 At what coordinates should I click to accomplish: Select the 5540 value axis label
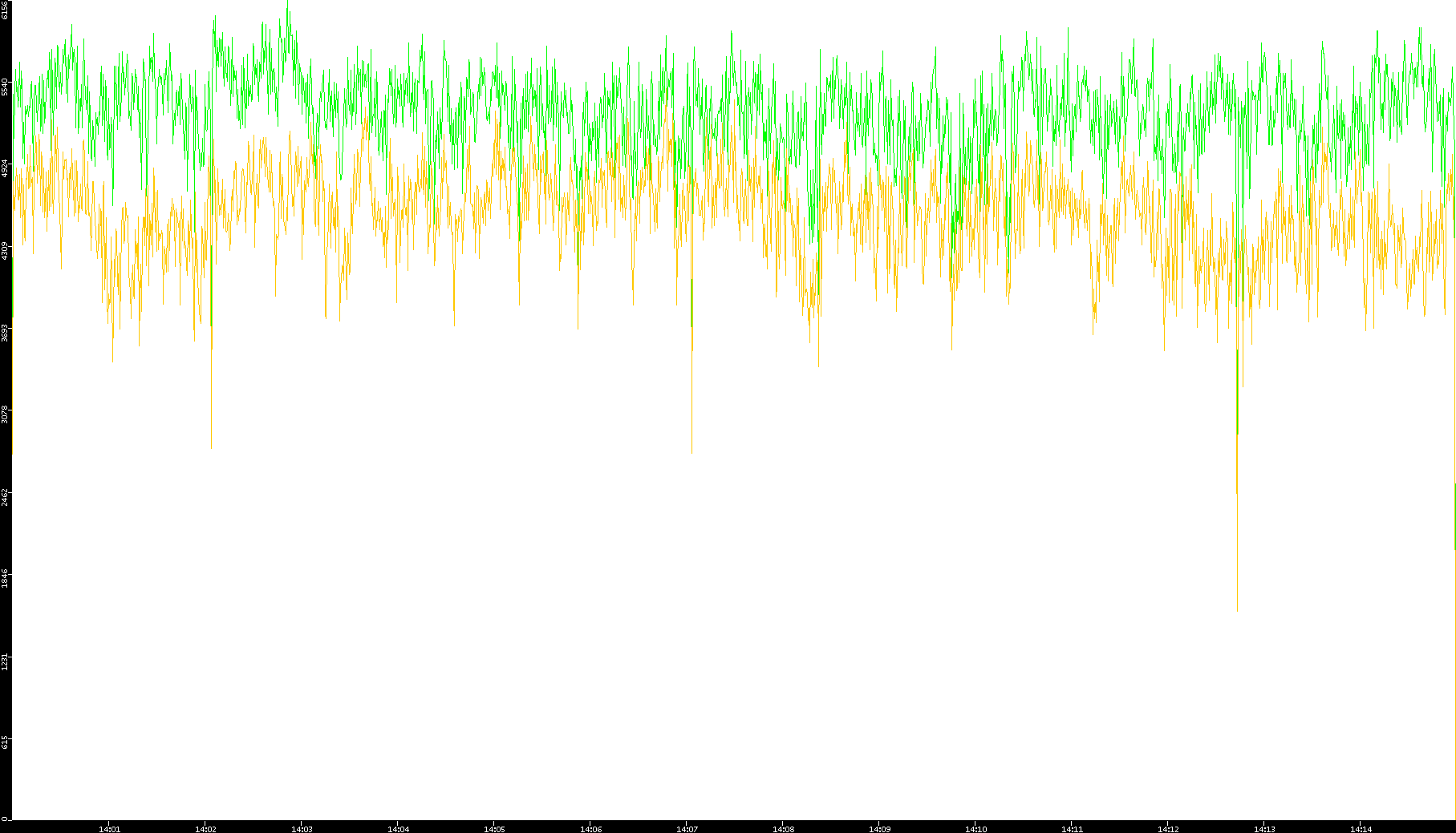[x=5, y=87]
